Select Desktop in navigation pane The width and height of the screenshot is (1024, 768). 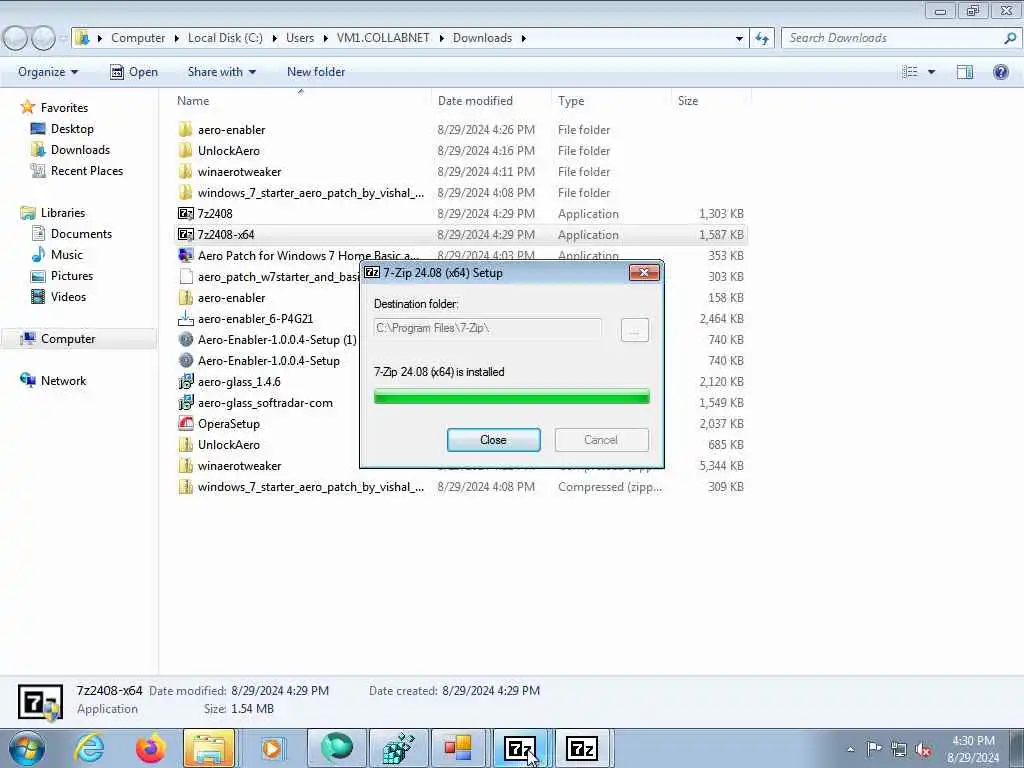pyautogui.click(x=72, y=129)
